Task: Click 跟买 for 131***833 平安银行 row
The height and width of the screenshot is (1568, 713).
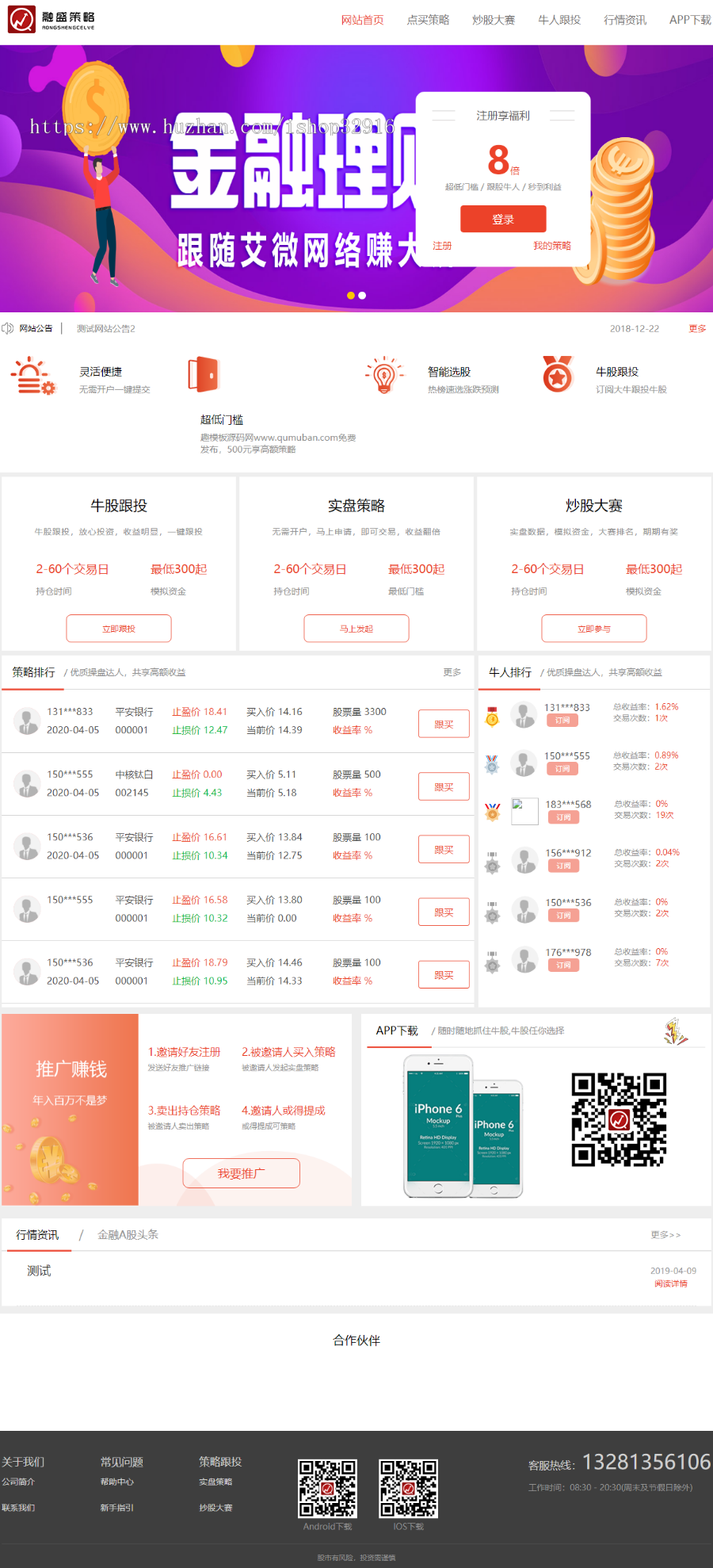Action: 444,724
